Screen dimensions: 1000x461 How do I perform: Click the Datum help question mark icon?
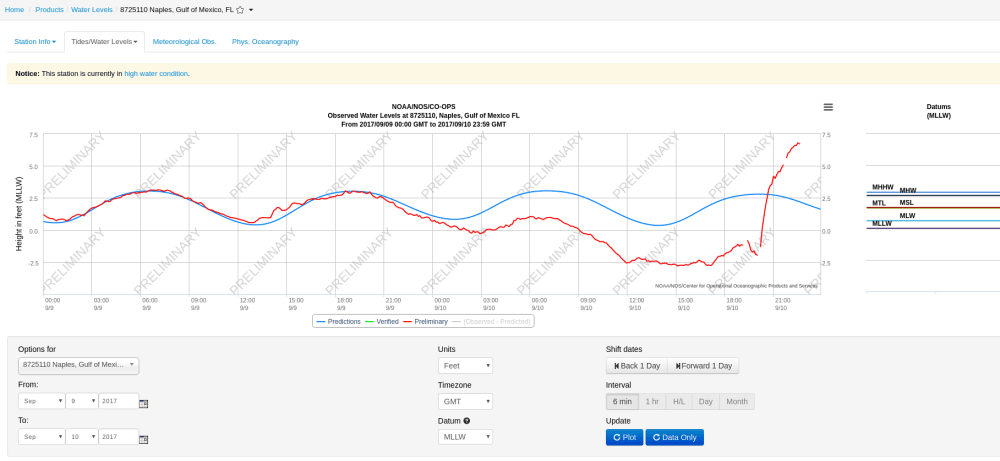467,421
